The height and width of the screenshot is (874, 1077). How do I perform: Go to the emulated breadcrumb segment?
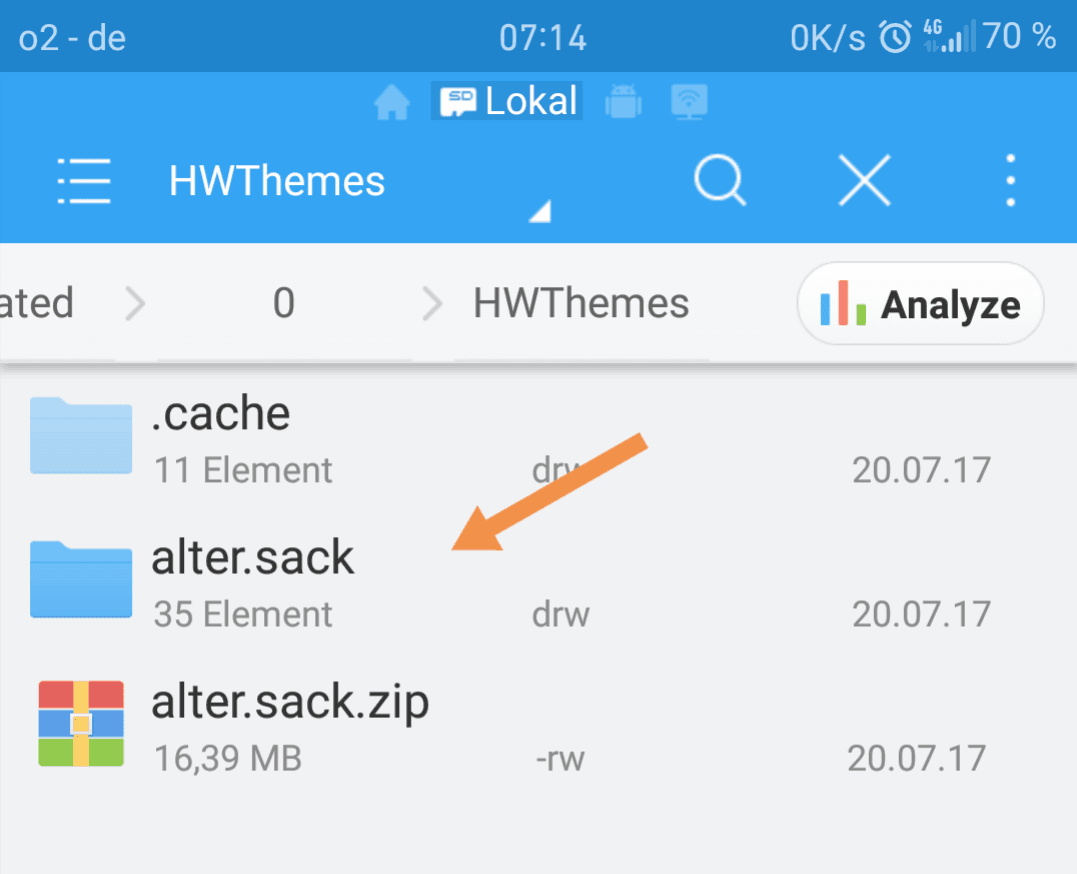click(x=36, y=303)
